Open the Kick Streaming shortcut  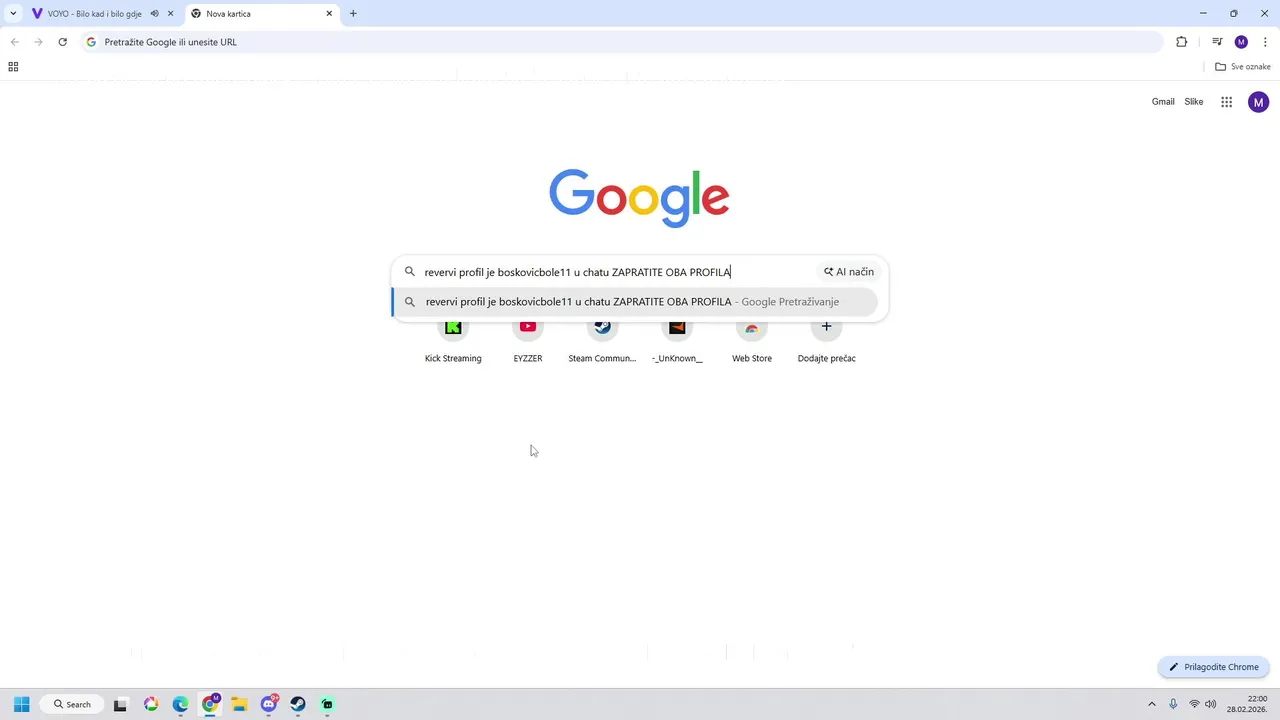(453, 341)
